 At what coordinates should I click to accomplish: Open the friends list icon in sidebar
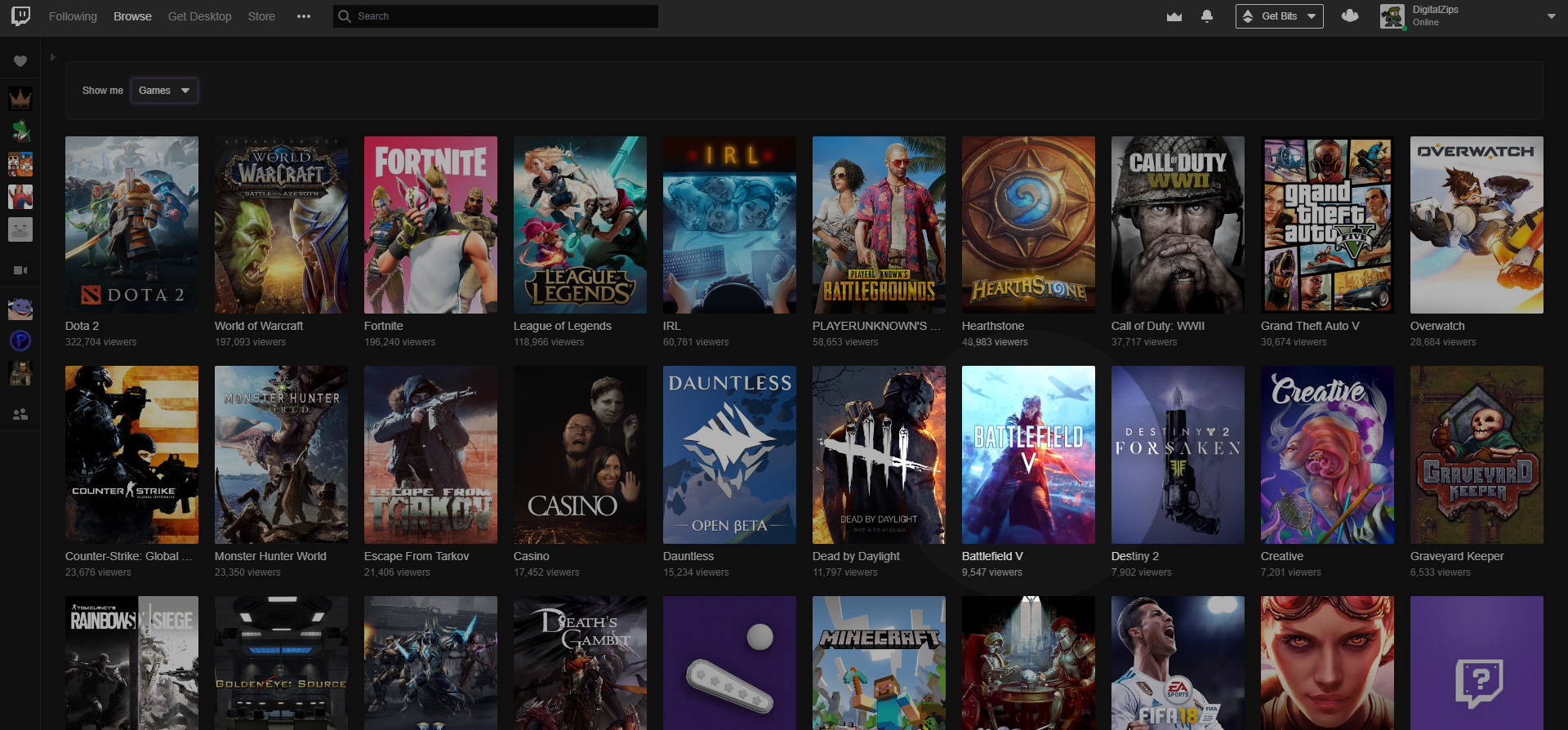(x=20, y=414)
